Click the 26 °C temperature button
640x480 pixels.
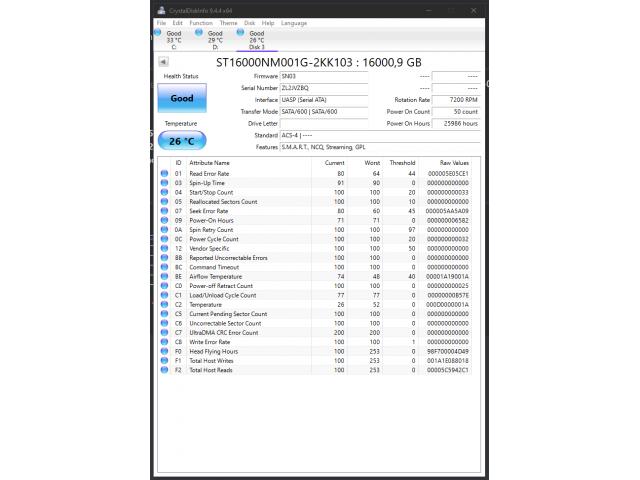point(182,141)
